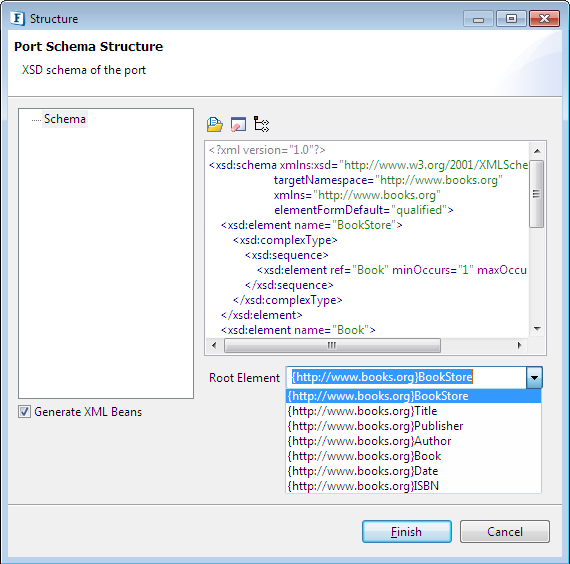Click the vertical scrollbar down arrow

tap(537, 329)
